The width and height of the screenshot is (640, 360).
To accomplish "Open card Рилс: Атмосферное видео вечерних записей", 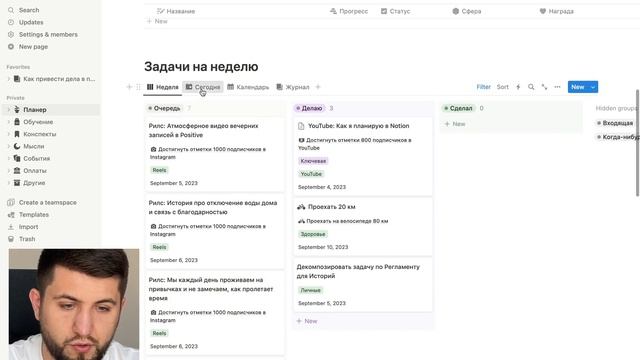I will click(215, 154).
